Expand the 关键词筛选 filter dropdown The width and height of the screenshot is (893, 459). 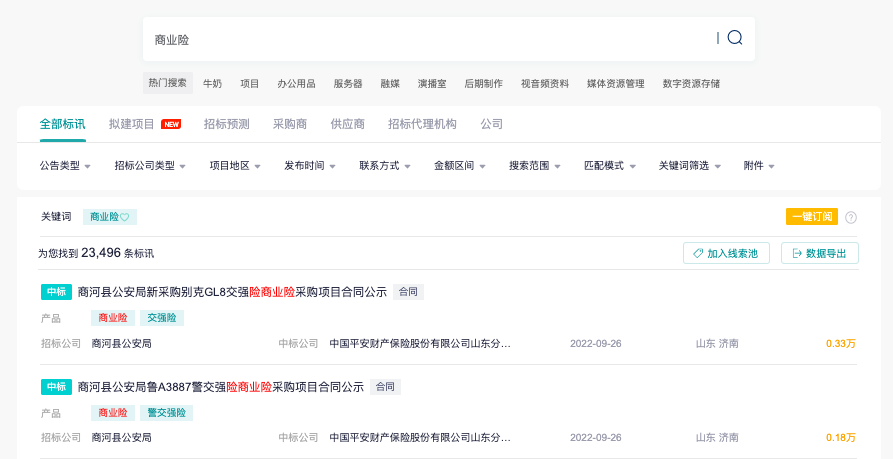tap(690, 166)
